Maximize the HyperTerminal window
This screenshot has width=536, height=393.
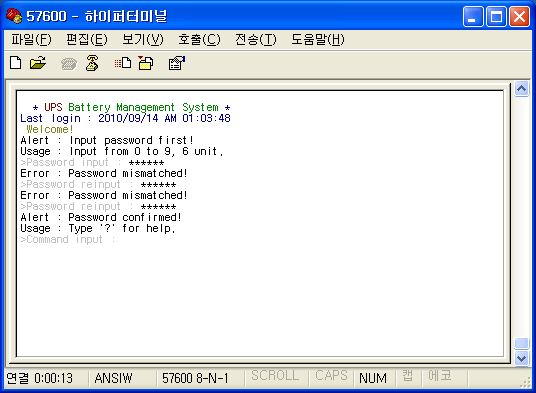496,16
